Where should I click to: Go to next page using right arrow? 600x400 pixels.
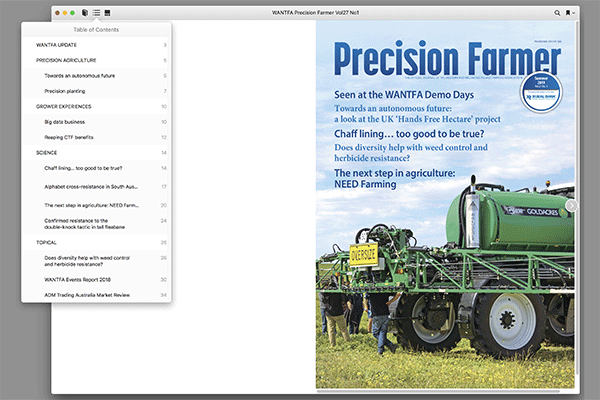tap(571, 205)
